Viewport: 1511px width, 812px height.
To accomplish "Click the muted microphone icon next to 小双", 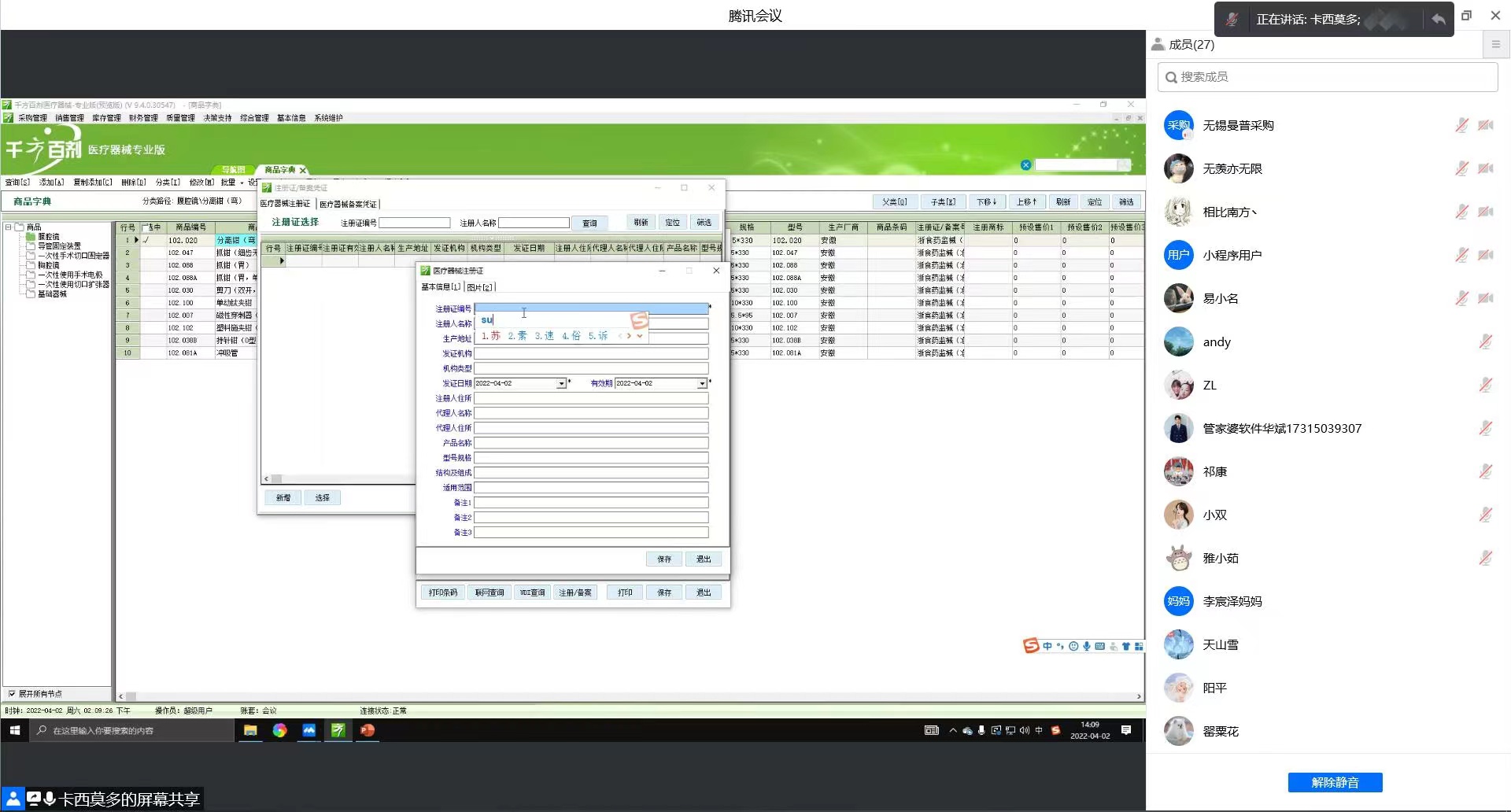I will [1486, 515].
